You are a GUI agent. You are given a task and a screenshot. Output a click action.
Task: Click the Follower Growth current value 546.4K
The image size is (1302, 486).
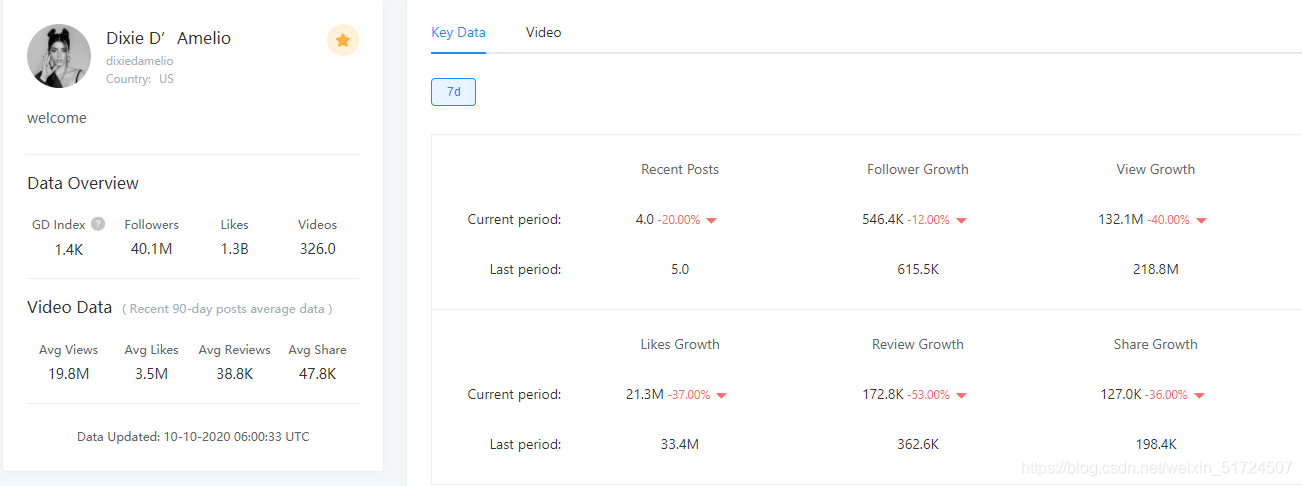pos(883,219)
